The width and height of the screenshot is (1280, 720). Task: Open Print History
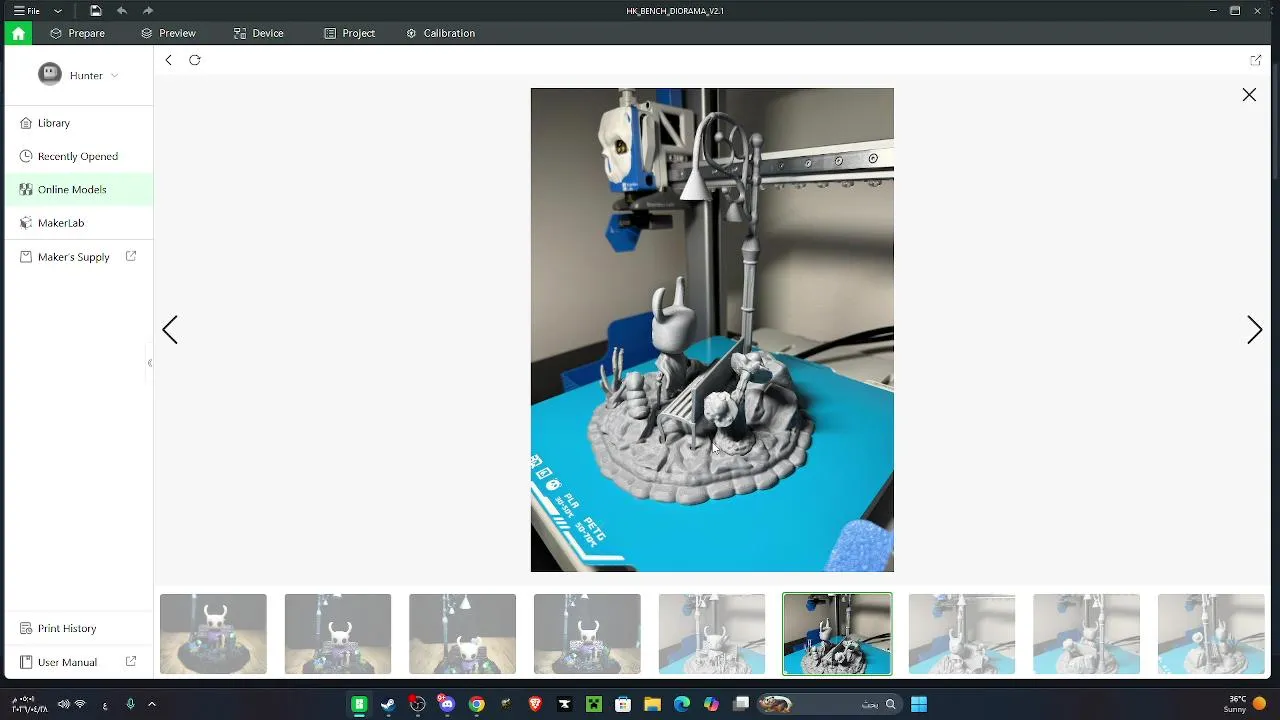pyautogui.click(x=79, y=628)
